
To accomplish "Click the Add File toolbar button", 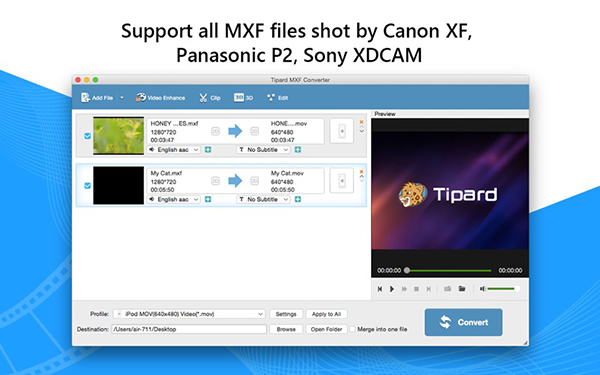I will 97,98.
